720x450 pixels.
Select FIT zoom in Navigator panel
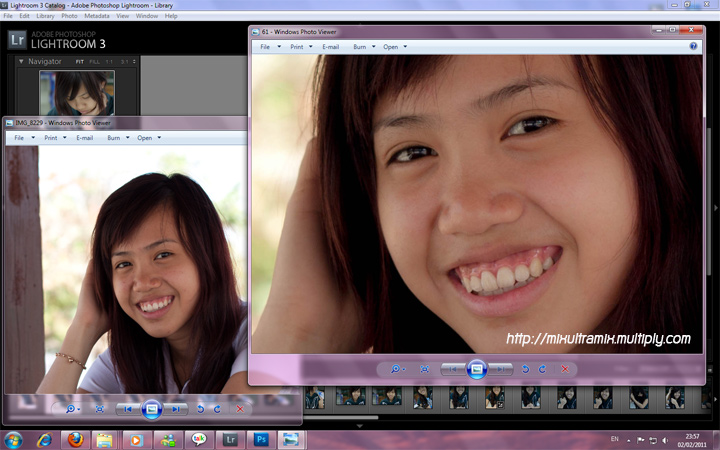[x=80, y=62]
